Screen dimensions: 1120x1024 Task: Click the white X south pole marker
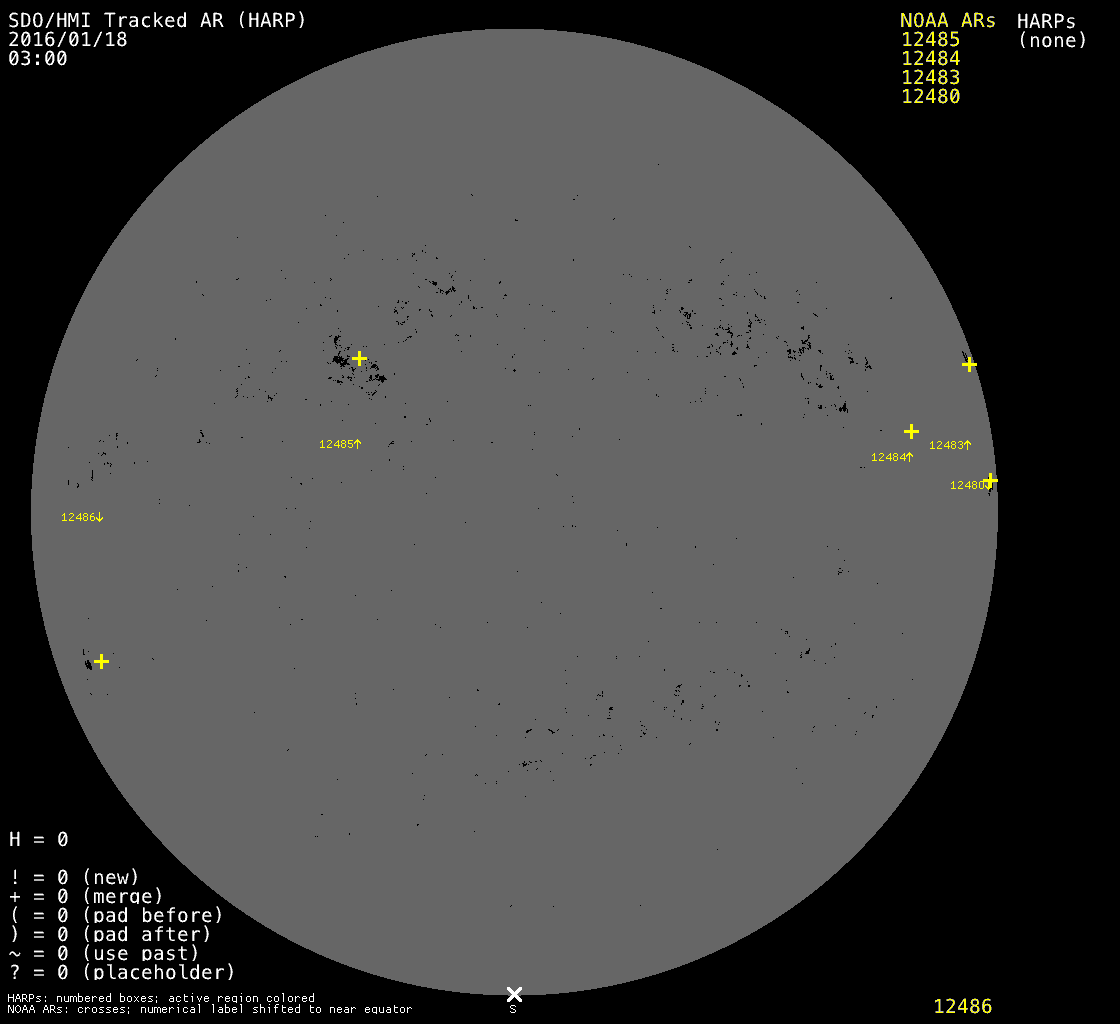(x=514, y=994)
